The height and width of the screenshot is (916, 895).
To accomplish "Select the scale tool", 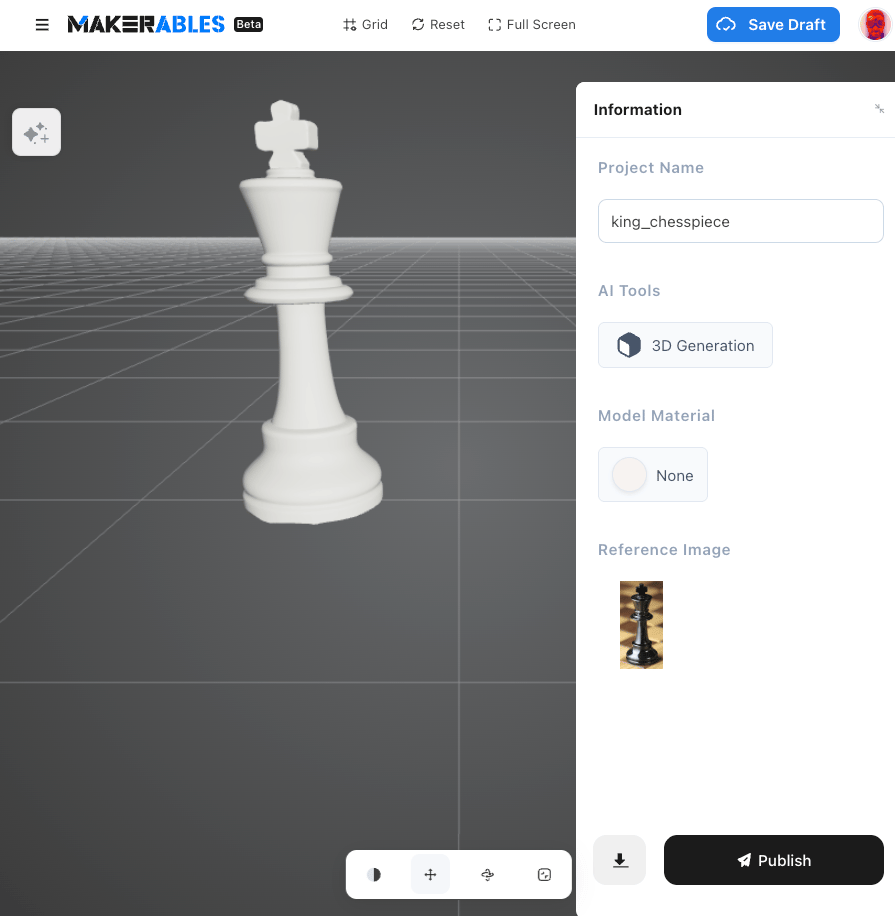I will click(x=544, y=875).
